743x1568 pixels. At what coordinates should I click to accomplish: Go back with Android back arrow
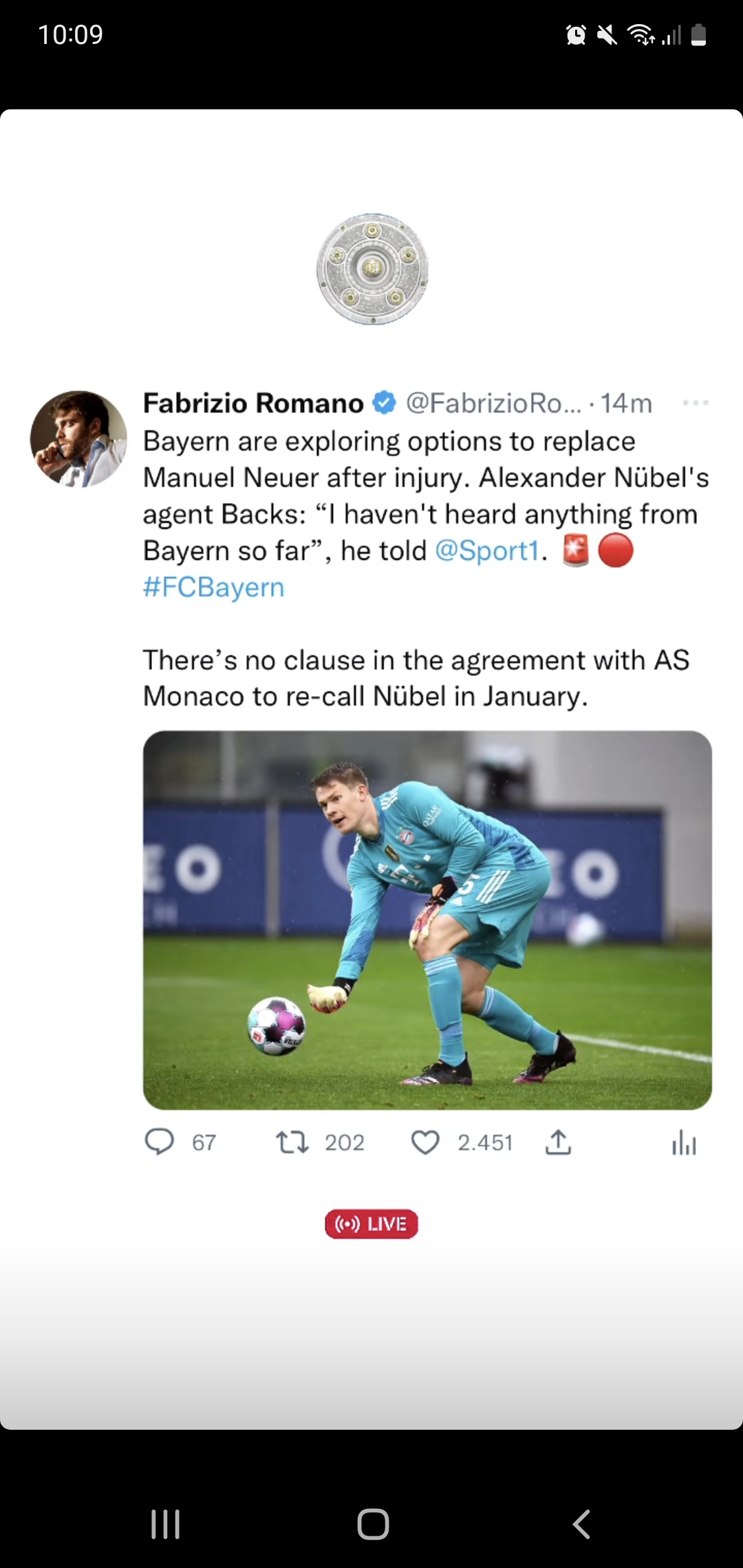[x=581, y=1524]
